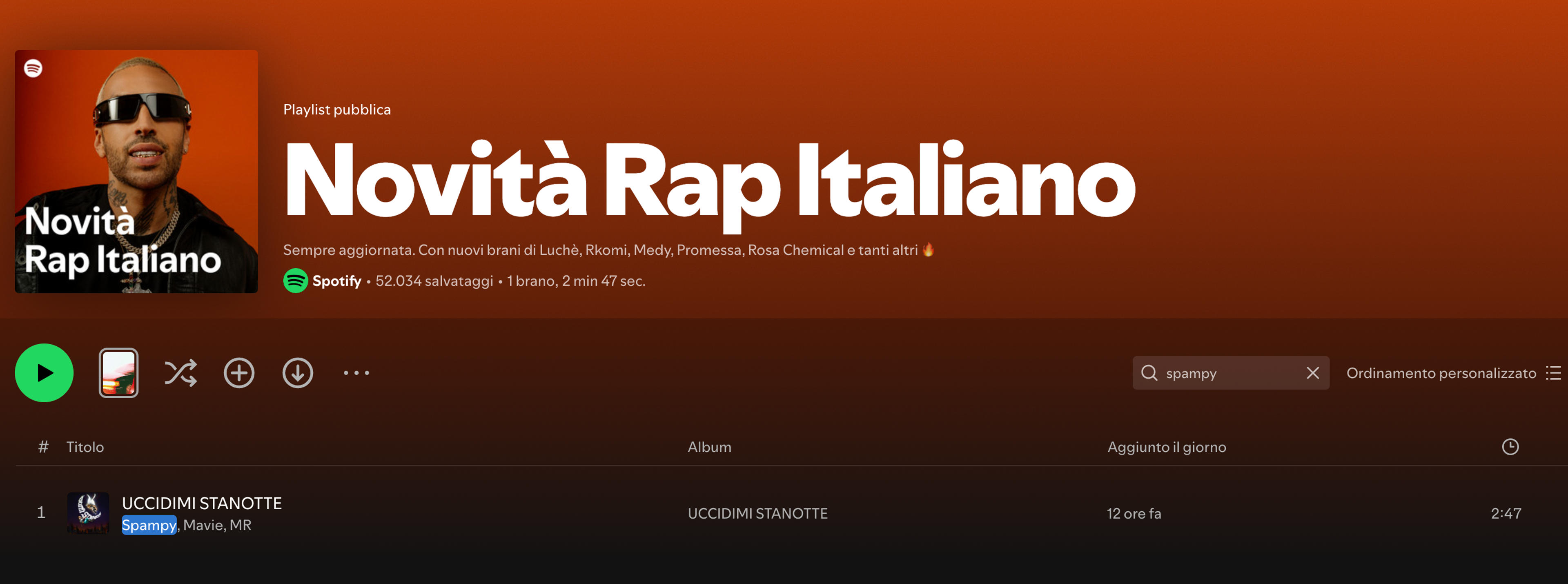The width and height of the screenshot is (1568, 584).
Task: Click the # column header
Action: tap(43, 447)
